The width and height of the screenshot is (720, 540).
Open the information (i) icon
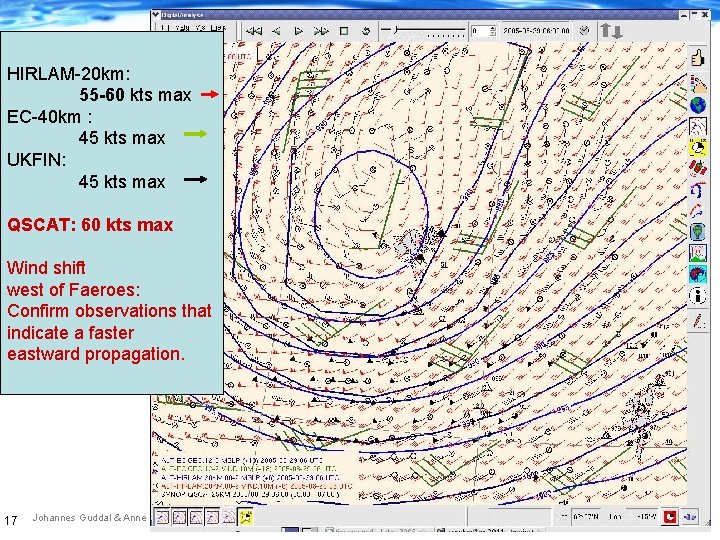tap(698, 295)
